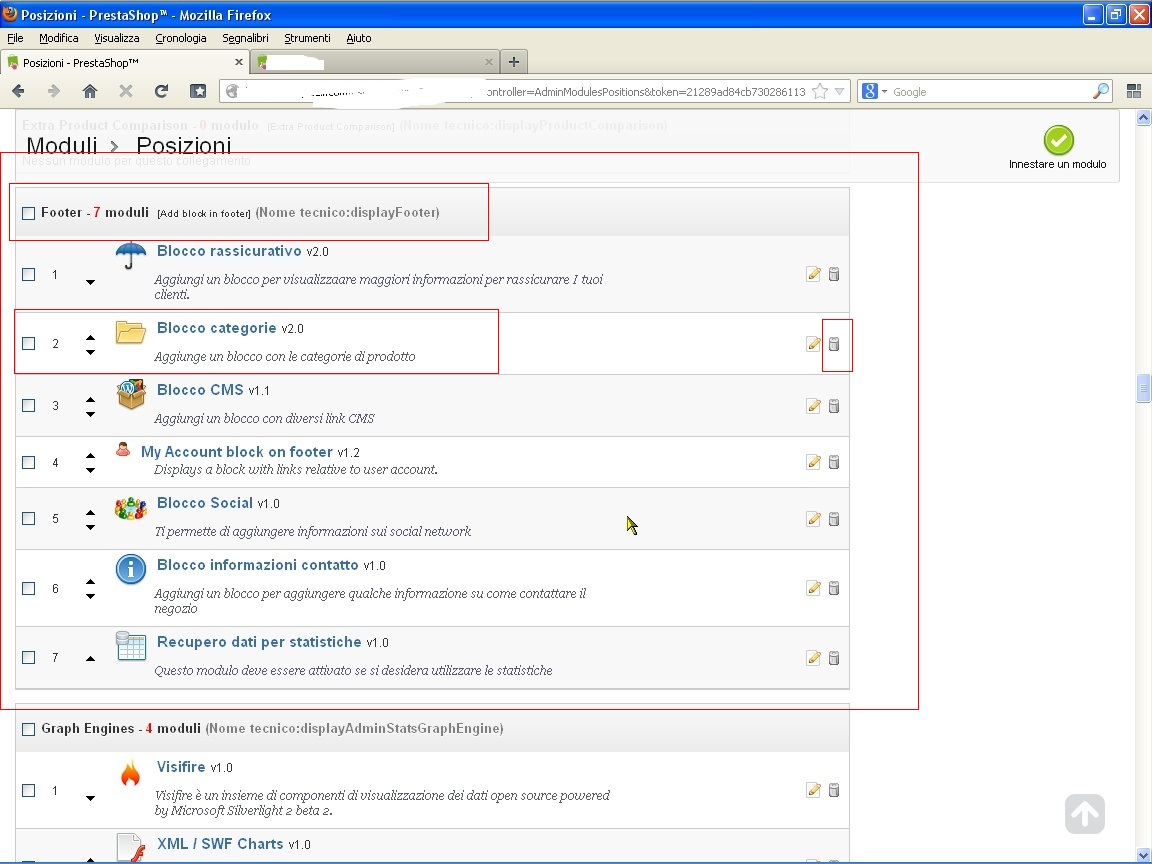1152x864 pixels.
Task: Stop loading with the X toolbar icon
Action: (x=126, y=91)
